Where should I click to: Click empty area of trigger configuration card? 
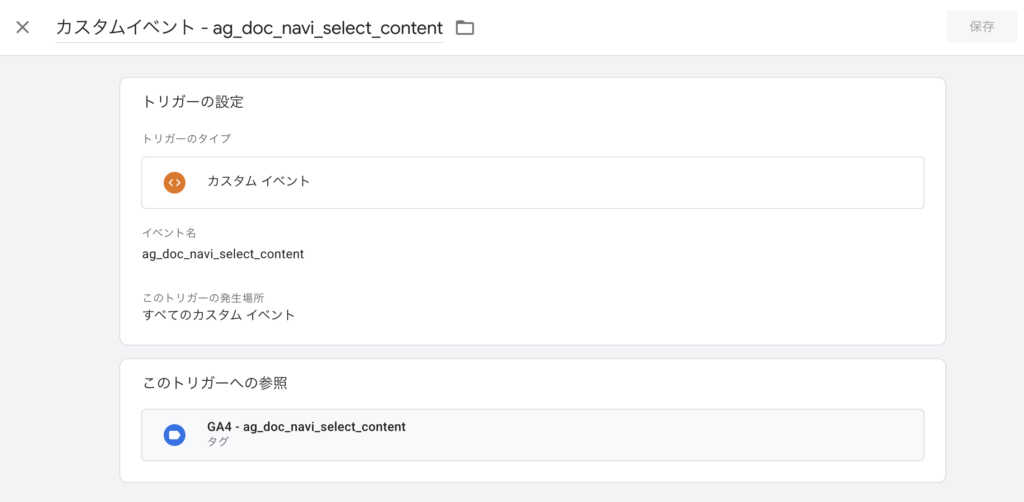pos(650,280)
